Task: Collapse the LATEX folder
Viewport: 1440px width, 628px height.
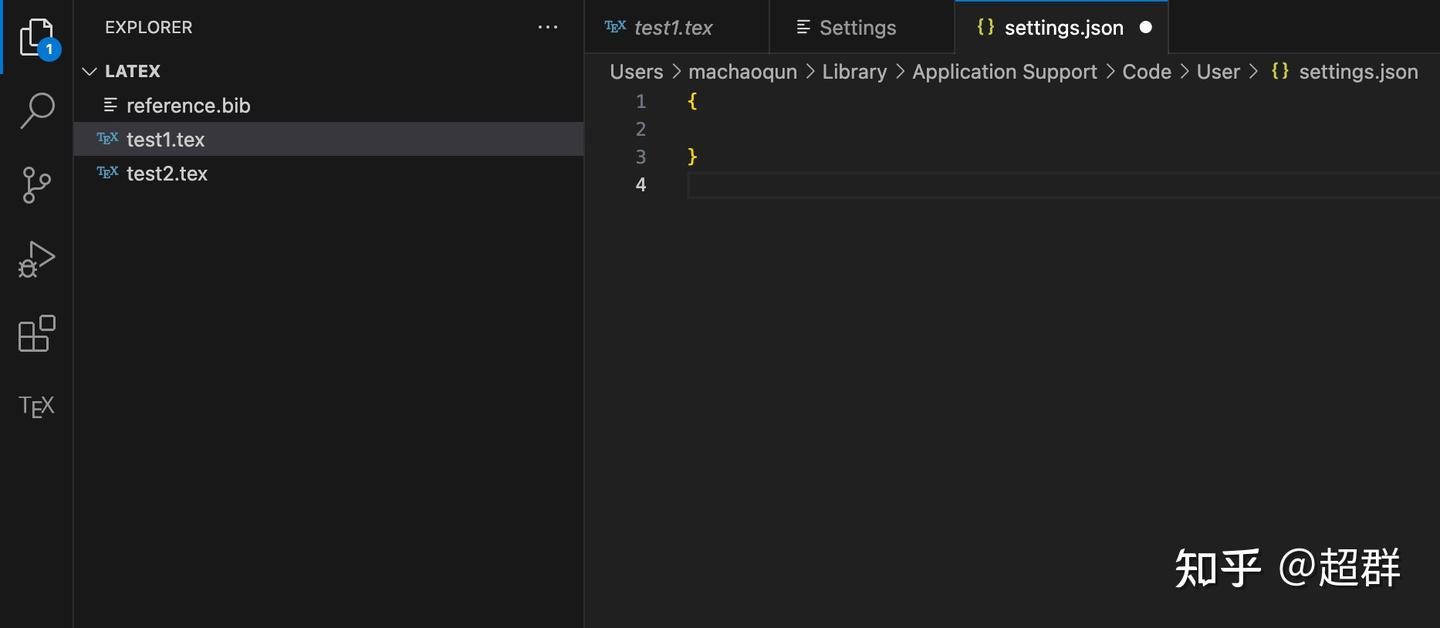Action: (x=89, y=70)
